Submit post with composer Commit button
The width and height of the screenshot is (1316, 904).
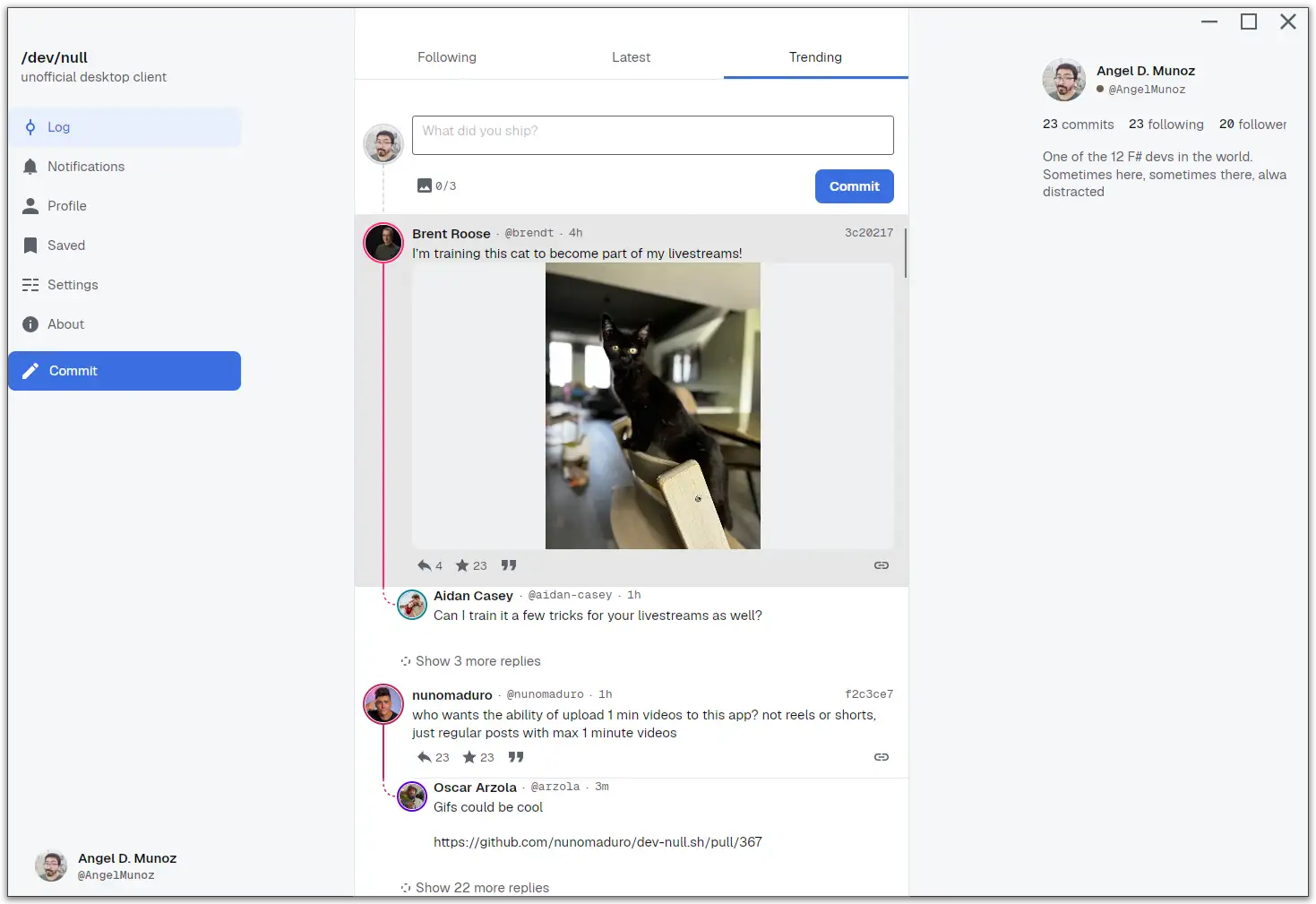855,186
